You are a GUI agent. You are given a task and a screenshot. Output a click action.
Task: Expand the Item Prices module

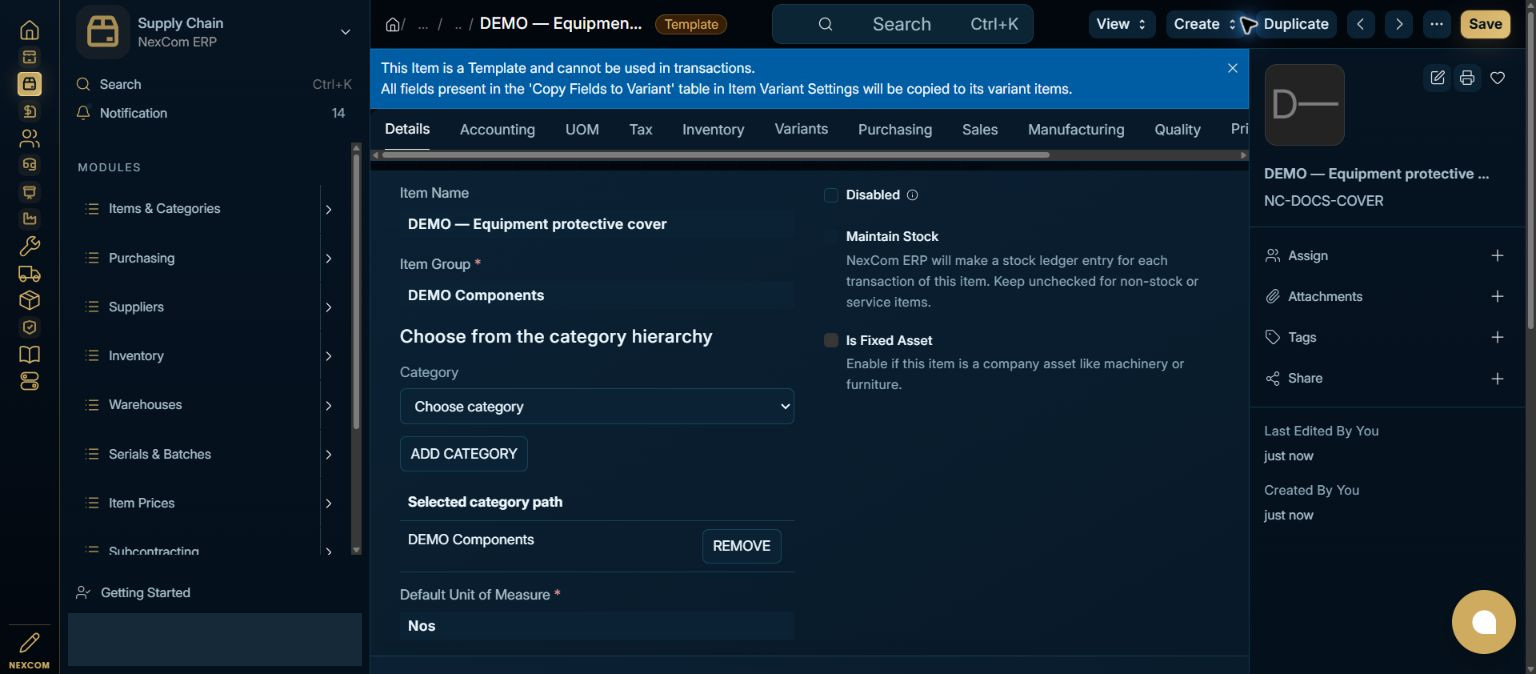click(x=328, y=503)
